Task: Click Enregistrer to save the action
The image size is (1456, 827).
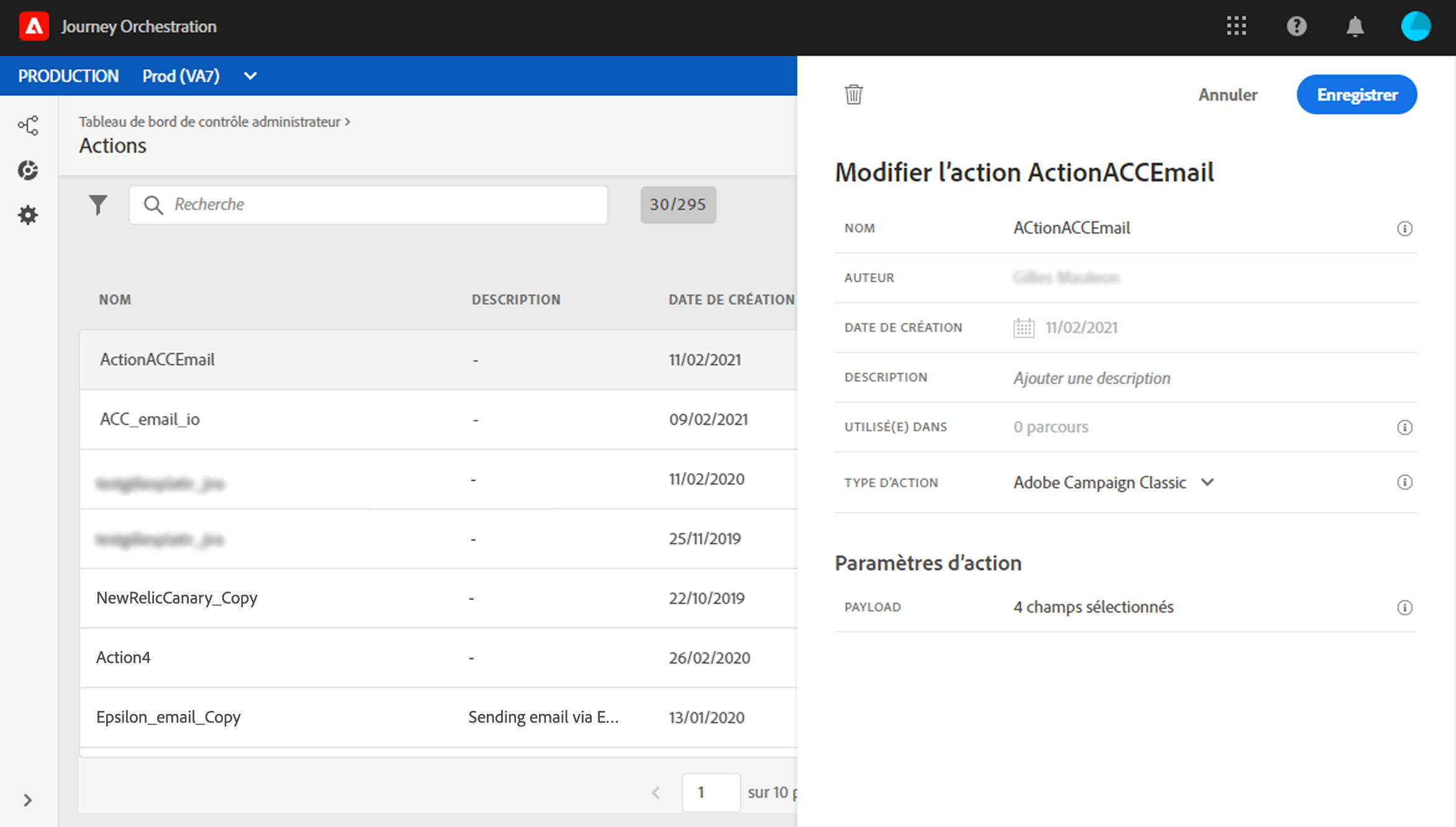Action: pyautogui.click(x=1357, y=94)
